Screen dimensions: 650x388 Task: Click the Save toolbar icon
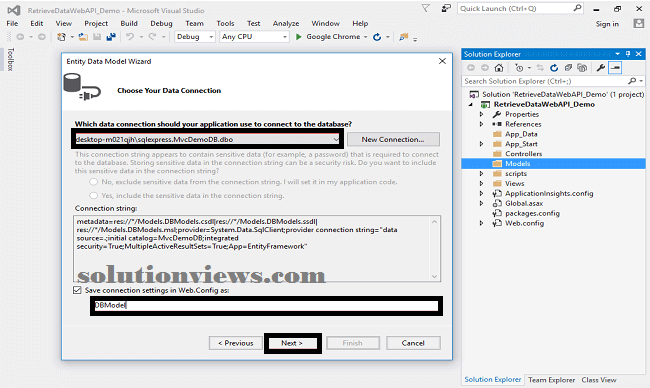97,37
